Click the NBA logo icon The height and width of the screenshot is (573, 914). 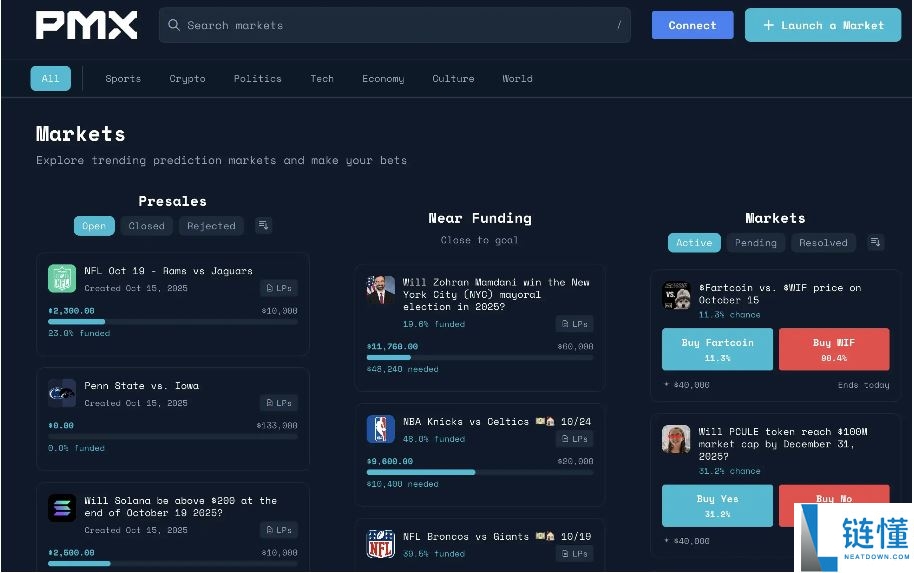coord(381,429)
